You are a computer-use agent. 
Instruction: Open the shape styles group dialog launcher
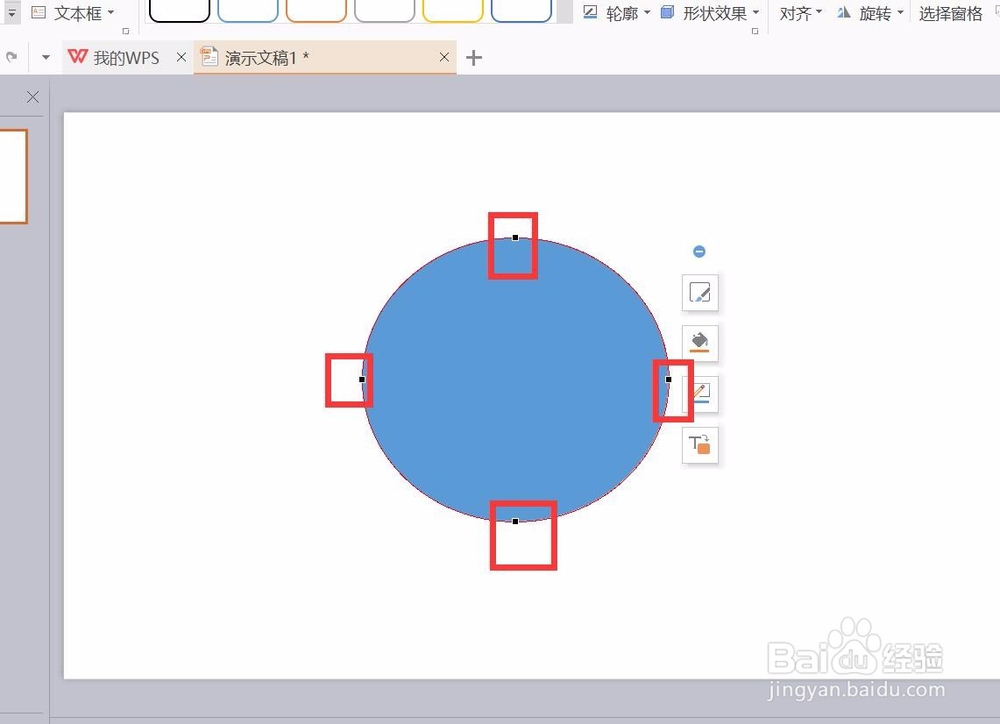click(755, 31)
